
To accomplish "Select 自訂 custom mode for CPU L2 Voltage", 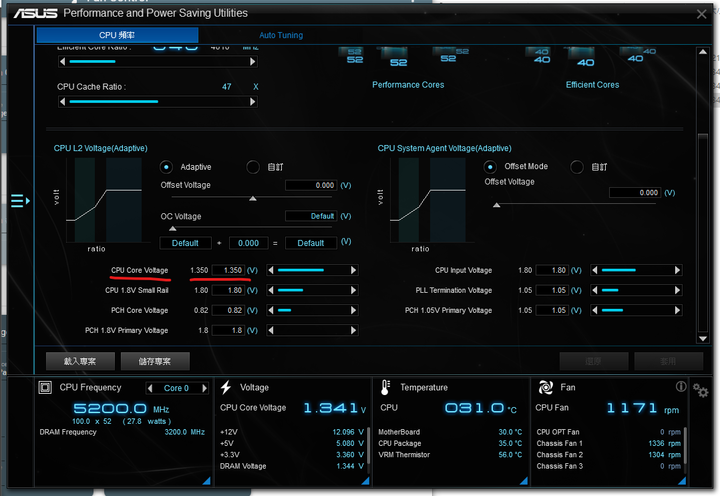I will click(253, 167).
